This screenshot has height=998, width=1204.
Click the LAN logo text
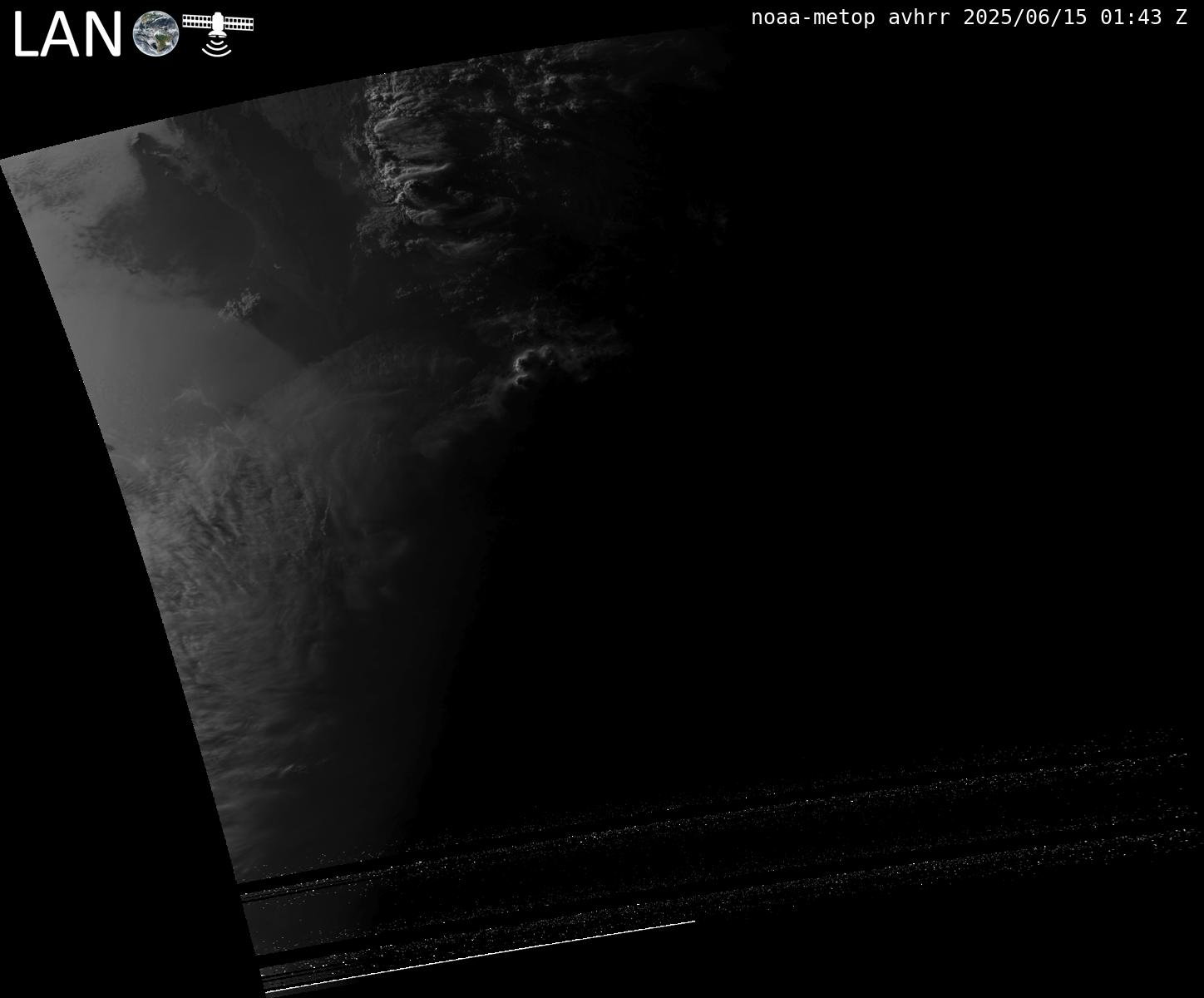click(67, 35)
